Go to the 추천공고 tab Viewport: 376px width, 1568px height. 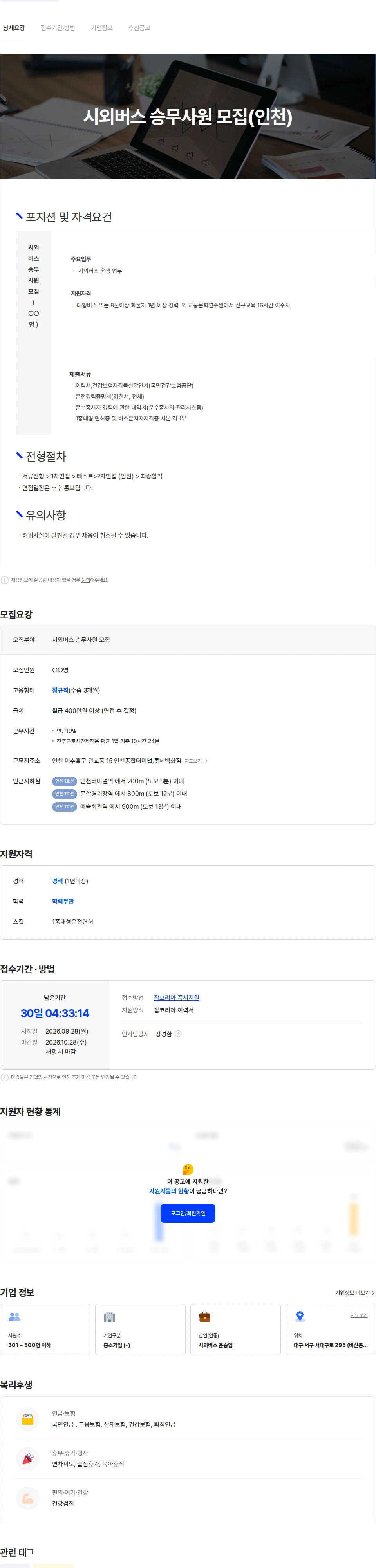[139, 28]
